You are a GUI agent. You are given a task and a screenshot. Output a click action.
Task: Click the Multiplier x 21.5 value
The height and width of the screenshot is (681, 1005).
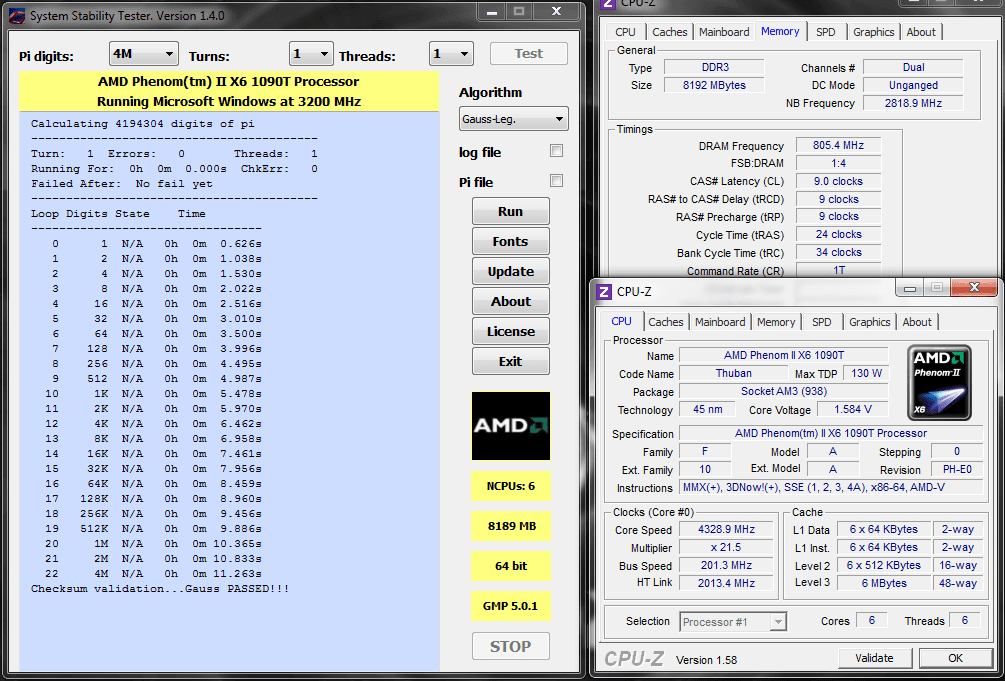click(726, 548)
